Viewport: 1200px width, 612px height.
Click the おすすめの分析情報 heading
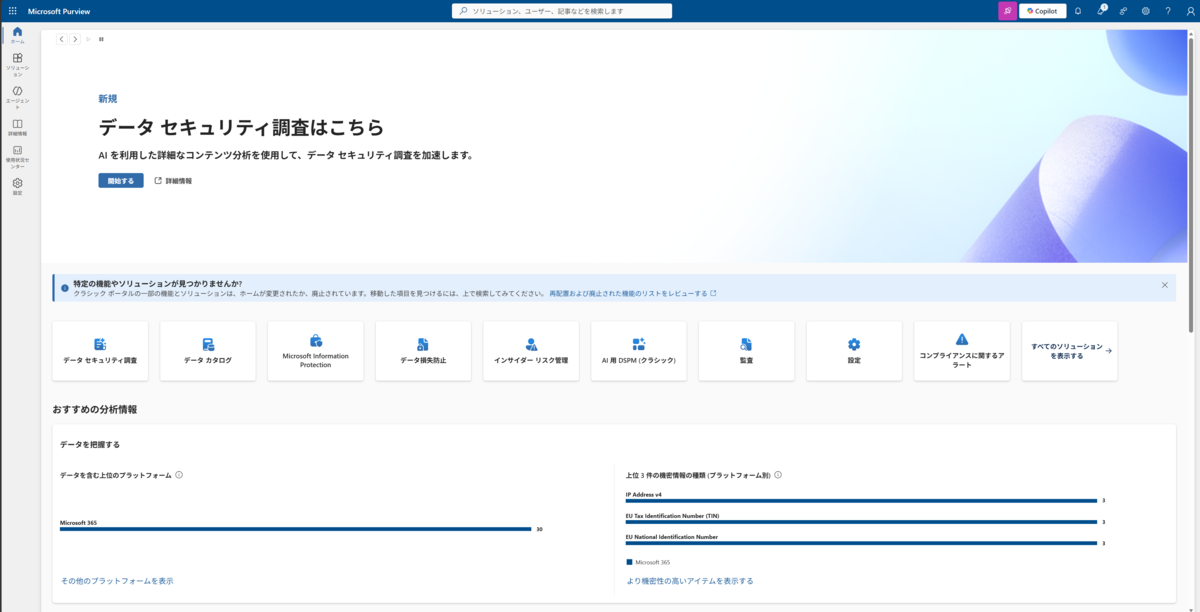point(95,409)
